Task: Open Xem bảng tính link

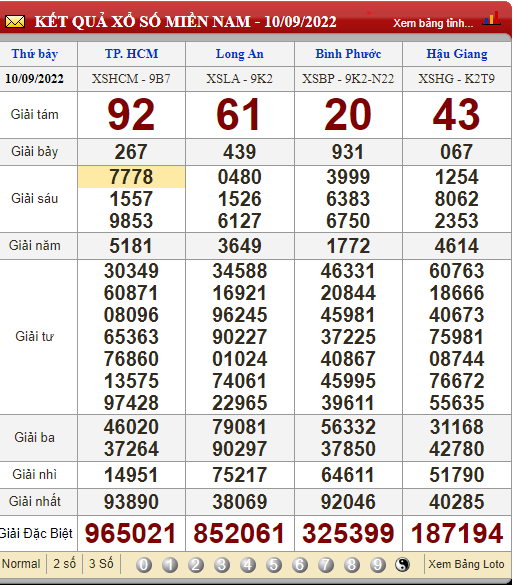Action: point(433,23)
